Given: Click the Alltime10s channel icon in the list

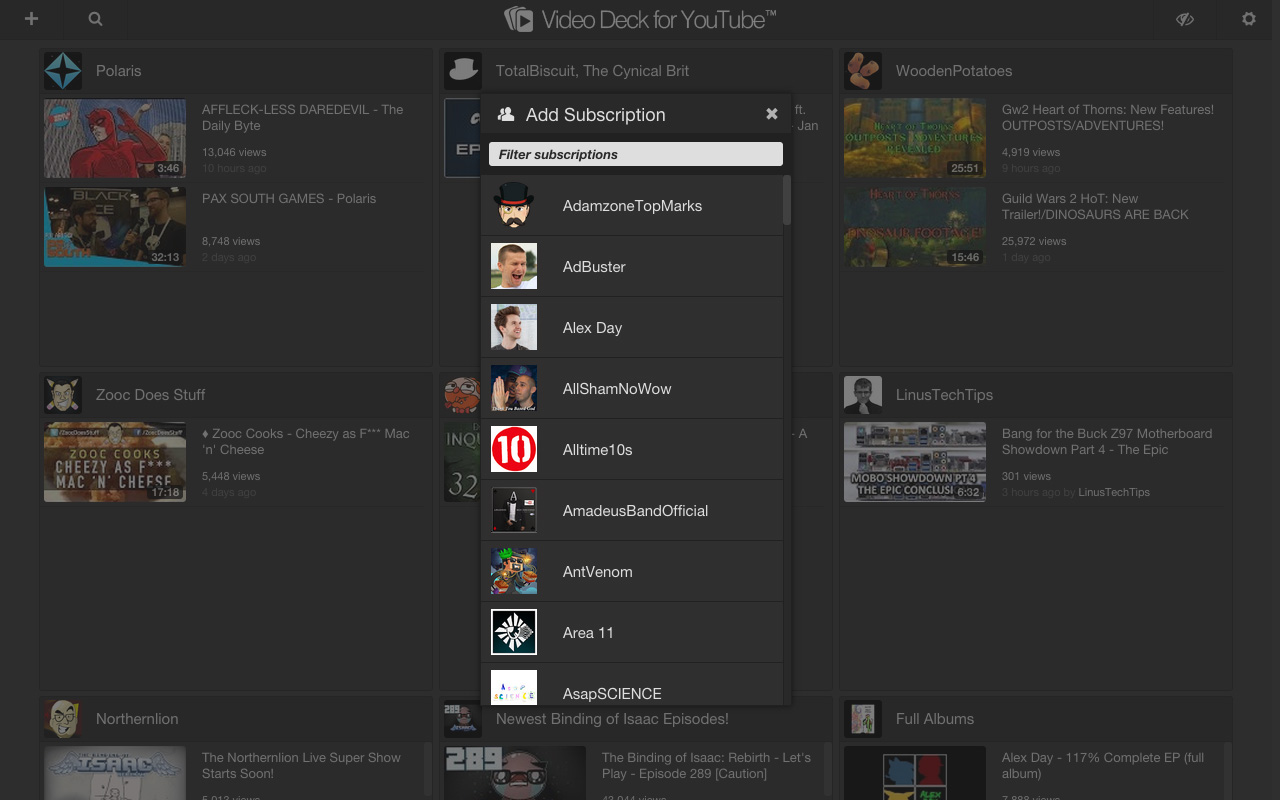Looking at the screenshot, I should [x=514, y=449].
